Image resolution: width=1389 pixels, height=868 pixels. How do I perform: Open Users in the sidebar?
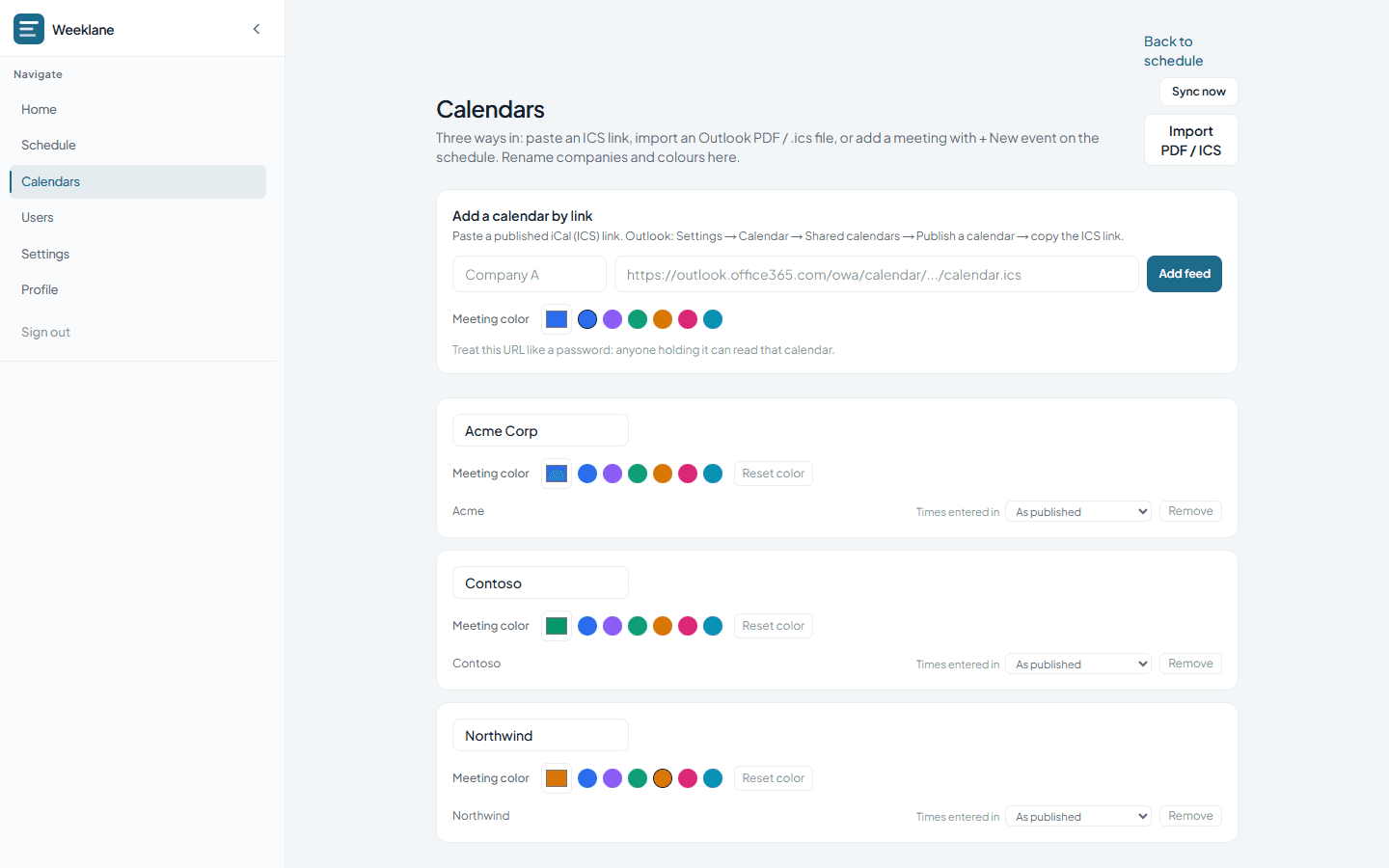(x=138, y=217)
